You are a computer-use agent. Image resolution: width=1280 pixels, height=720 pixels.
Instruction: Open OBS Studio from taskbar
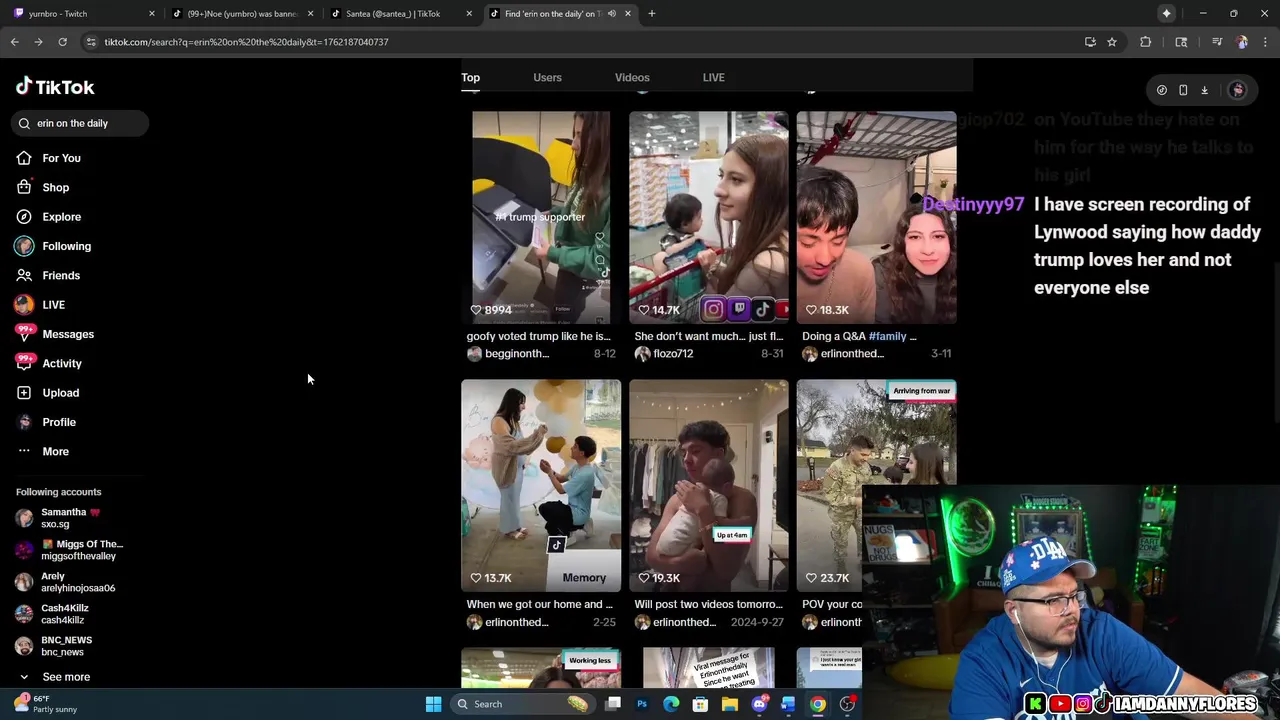coord(847,704)
